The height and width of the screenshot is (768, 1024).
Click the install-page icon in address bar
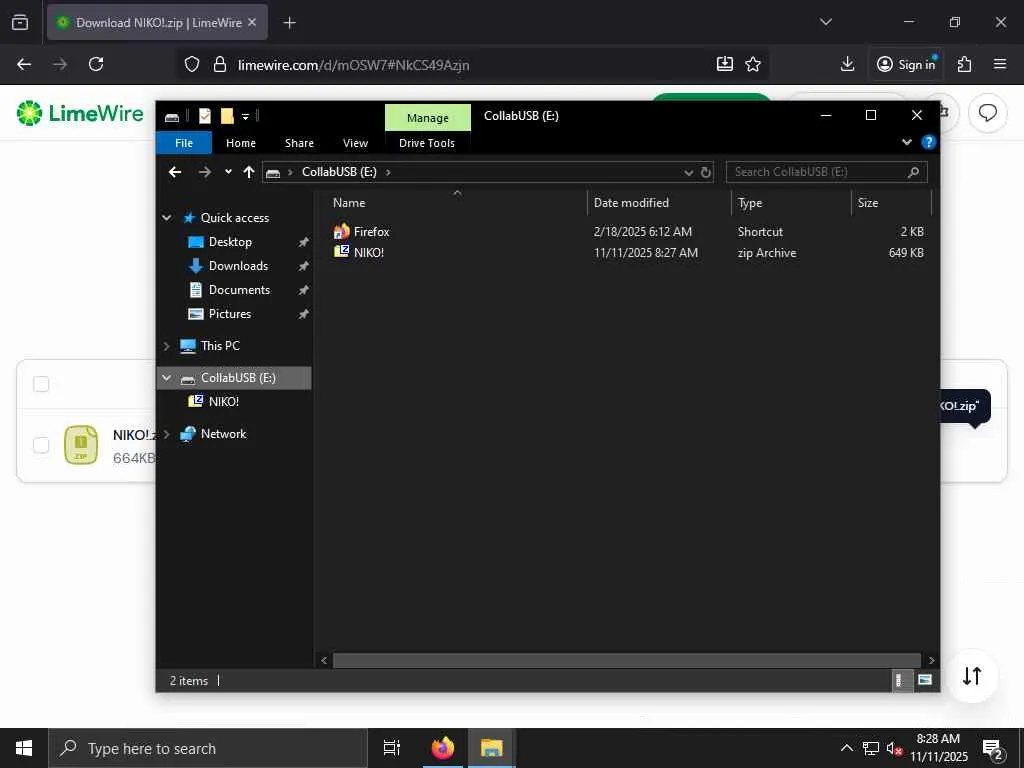point(724,64)
